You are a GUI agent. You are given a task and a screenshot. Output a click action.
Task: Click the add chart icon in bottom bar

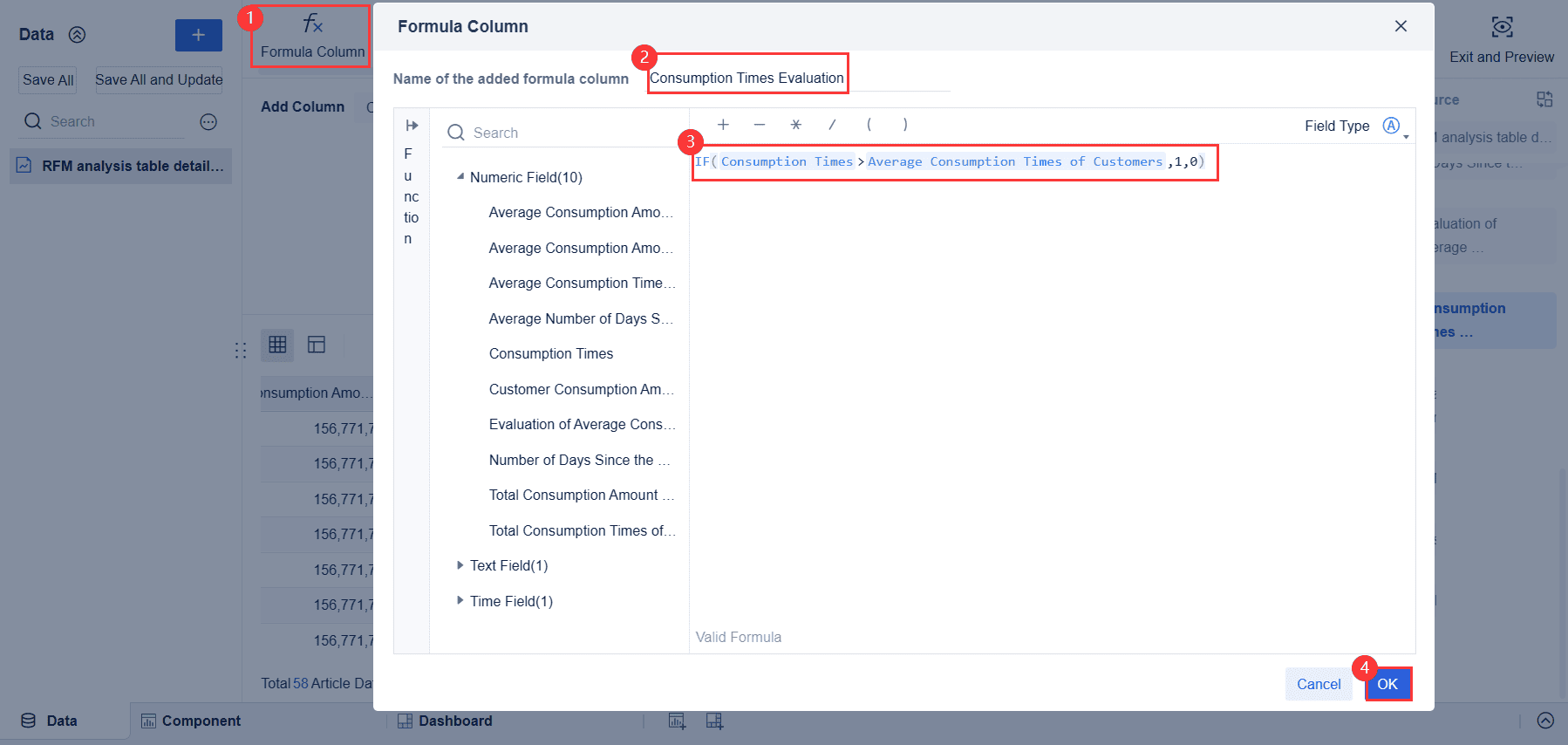678,721
